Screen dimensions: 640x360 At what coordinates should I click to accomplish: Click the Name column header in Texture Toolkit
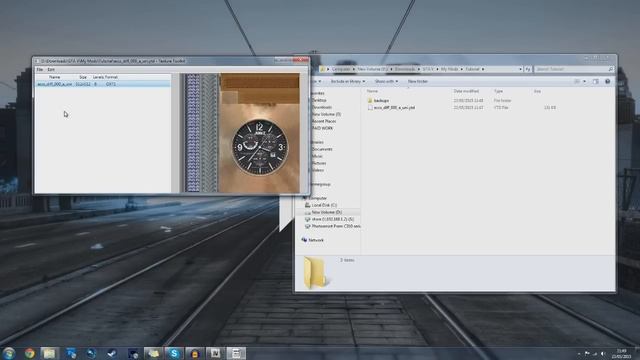(x=55, y=77)
